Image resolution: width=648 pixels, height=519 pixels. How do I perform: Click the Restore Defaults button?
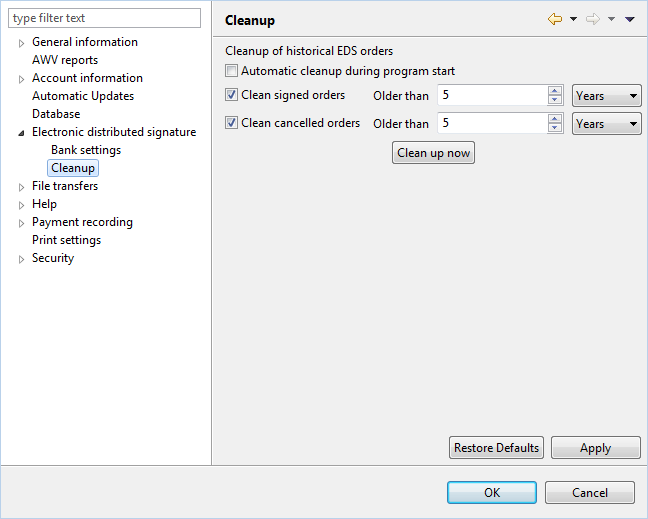click(496, 448)
